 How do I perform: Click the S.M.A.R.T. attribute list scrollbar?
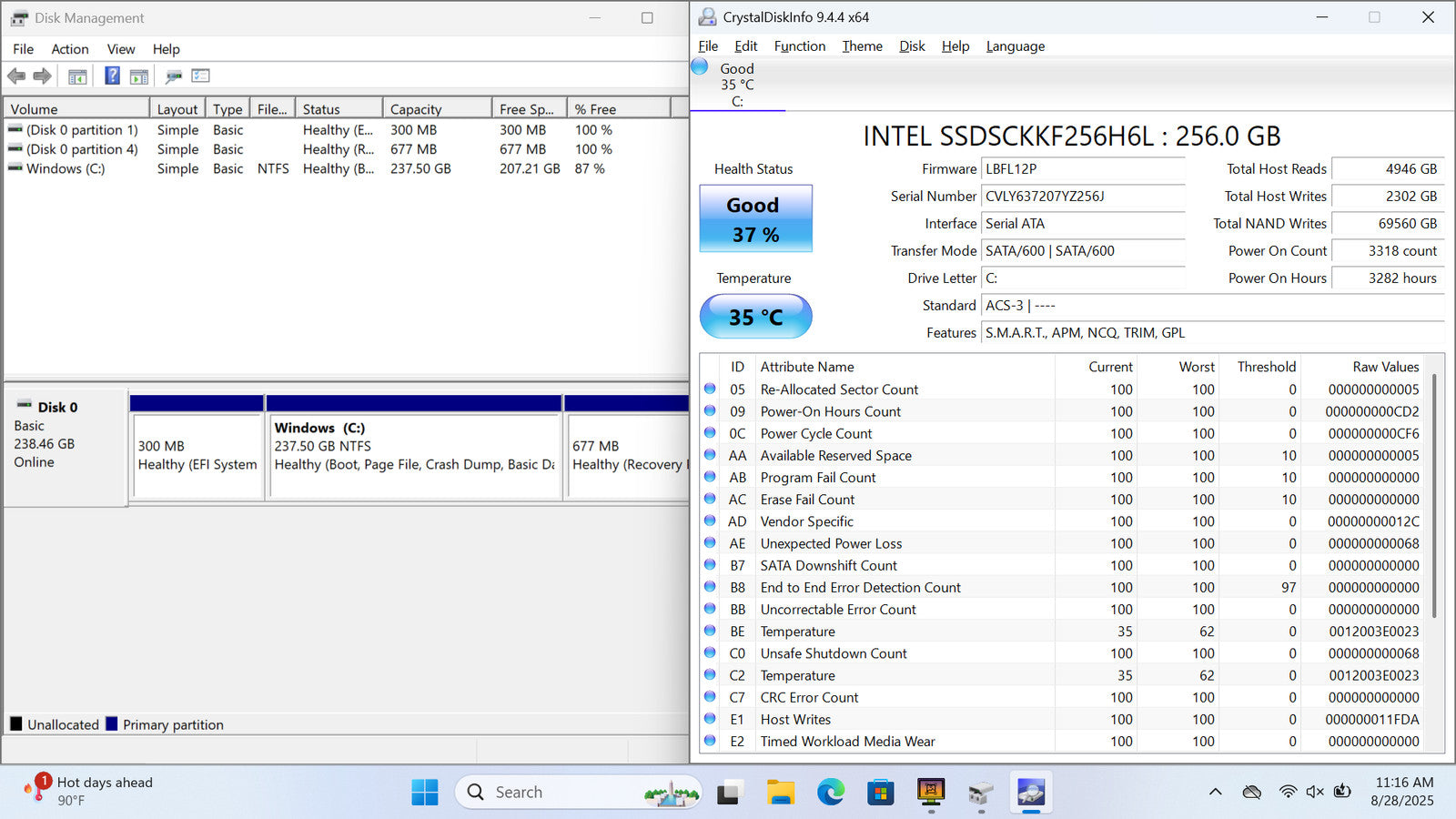tap(1435, 496)
